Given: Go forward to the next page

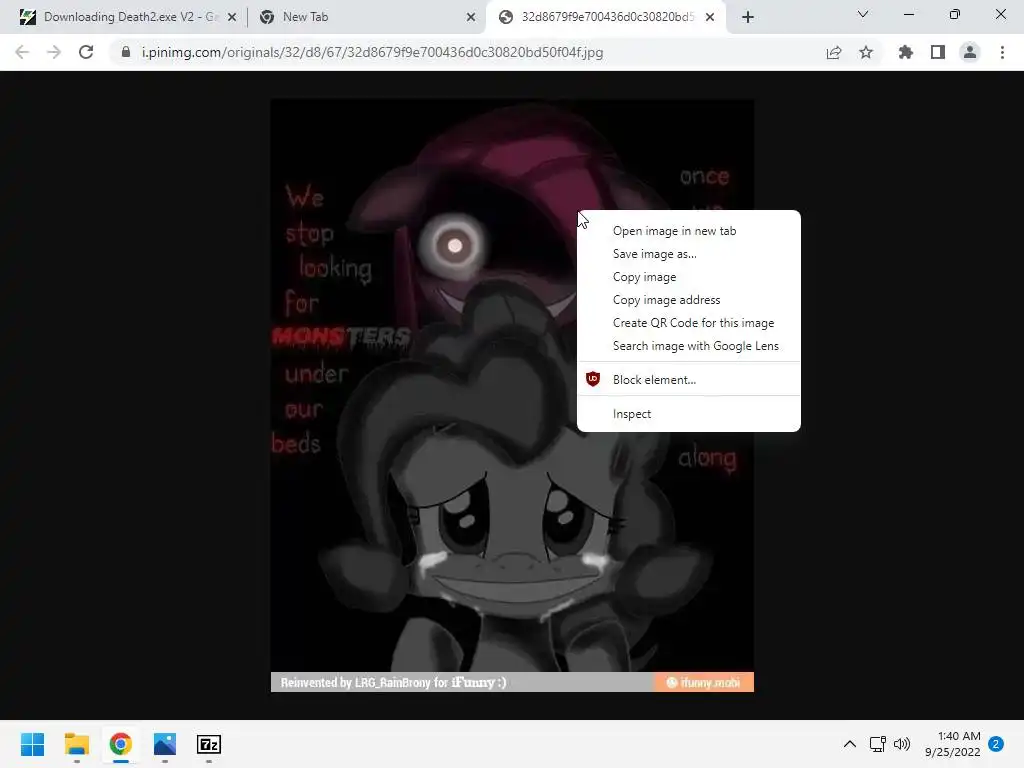Looking at the screenshot, I should (54, 52).
